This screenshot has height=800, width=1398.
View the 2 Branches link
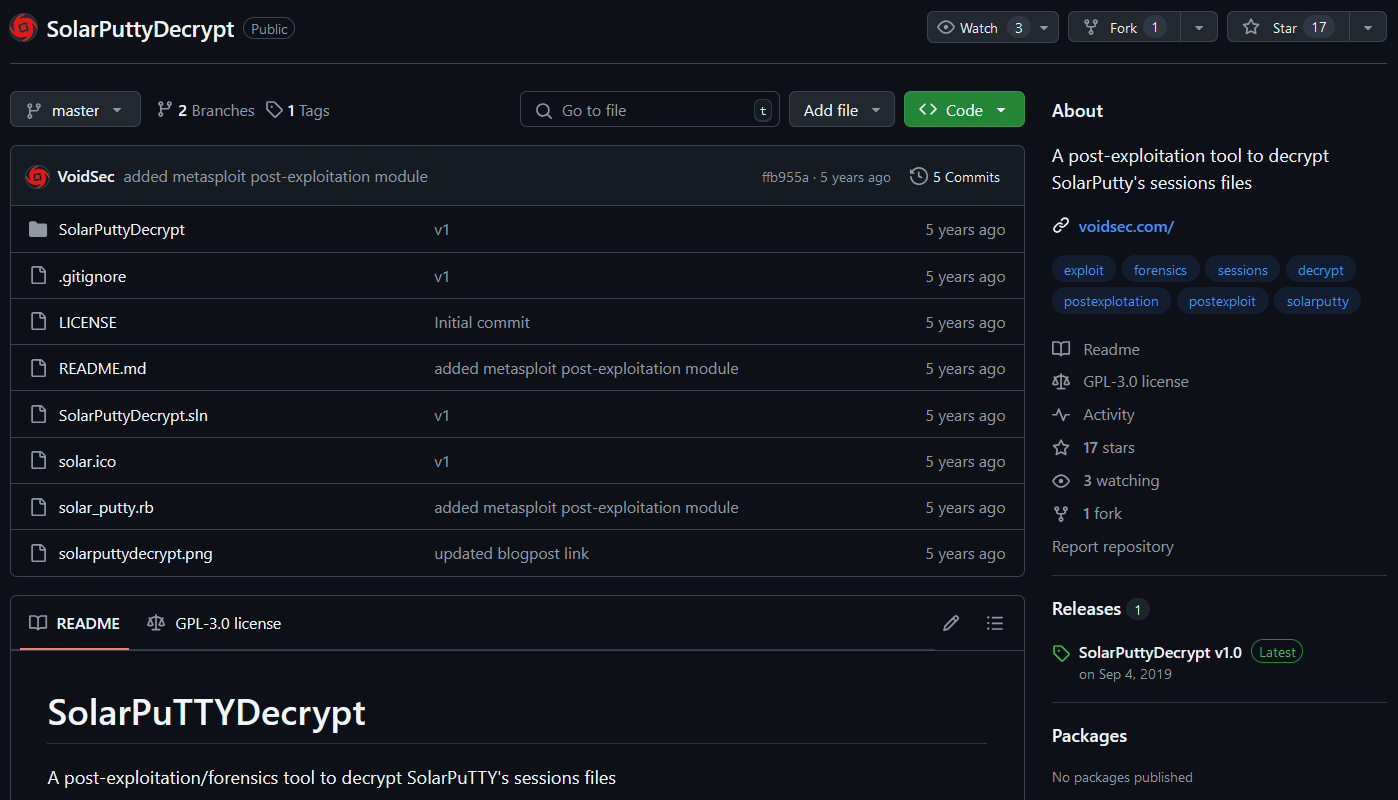(206, 110)
